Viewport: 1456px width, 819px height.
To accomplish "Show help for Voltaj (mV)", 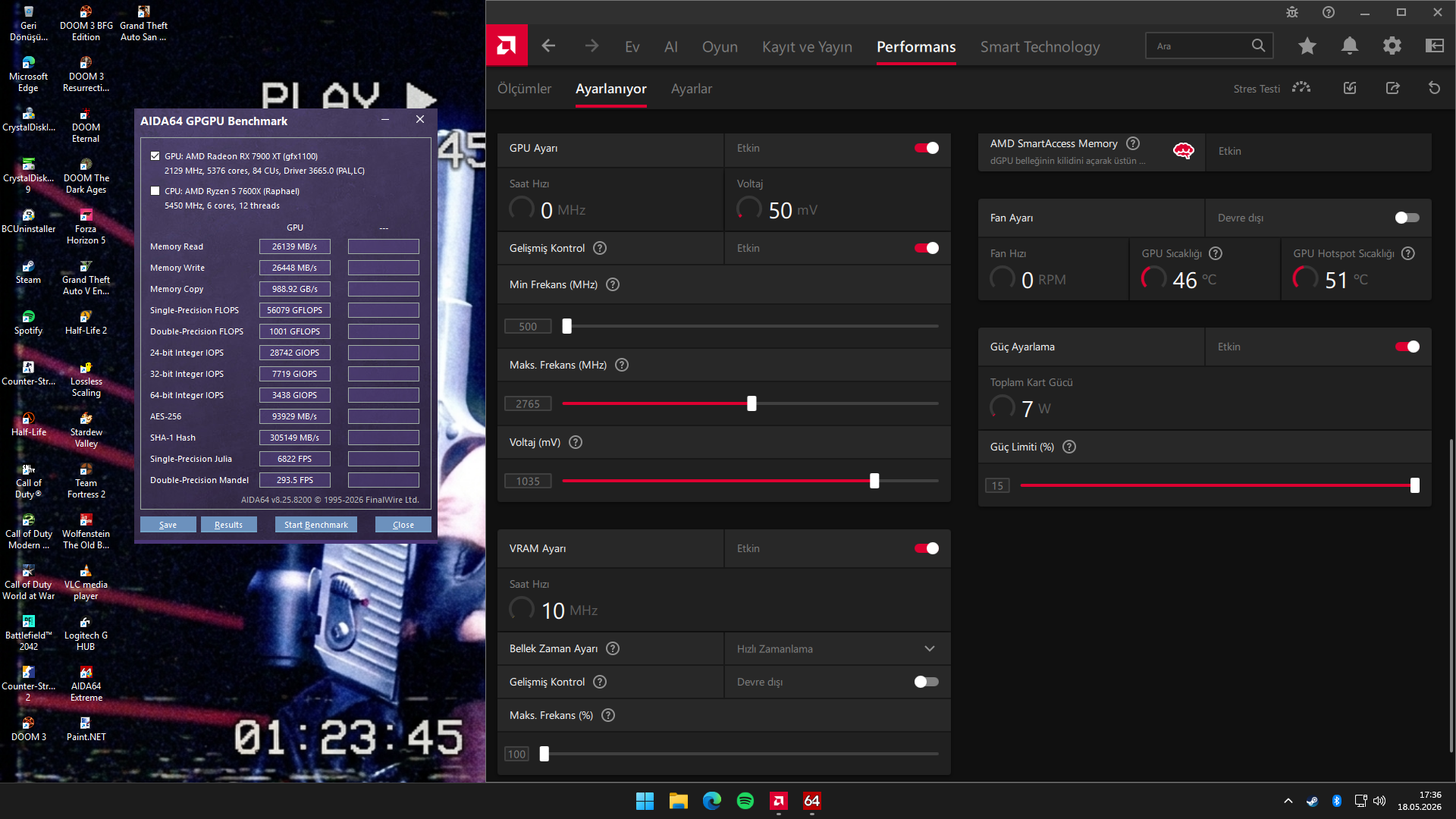I will (x=576, y=442).
